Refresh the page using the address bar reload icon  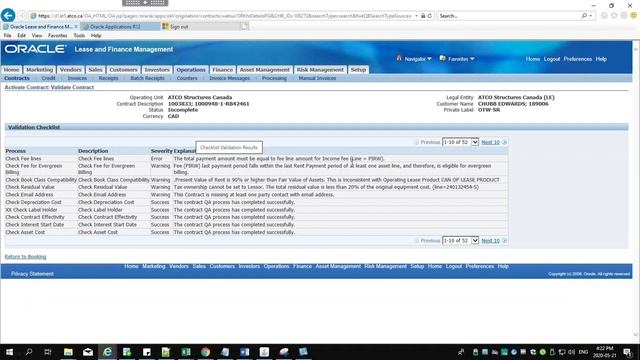(x=429, y=16)
